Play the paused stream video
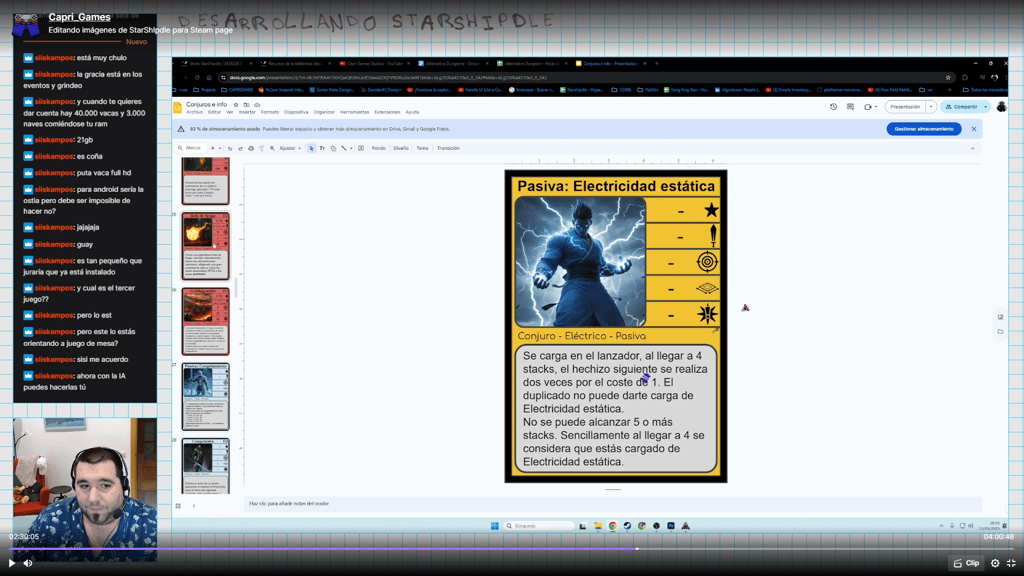The image size is (1024, 576). (12, 563)
